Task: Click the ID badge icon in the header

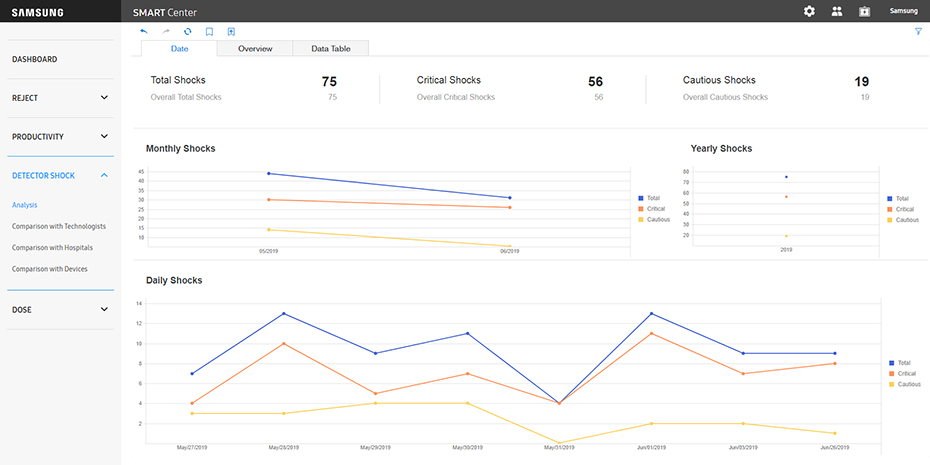Action: [864, 11]
